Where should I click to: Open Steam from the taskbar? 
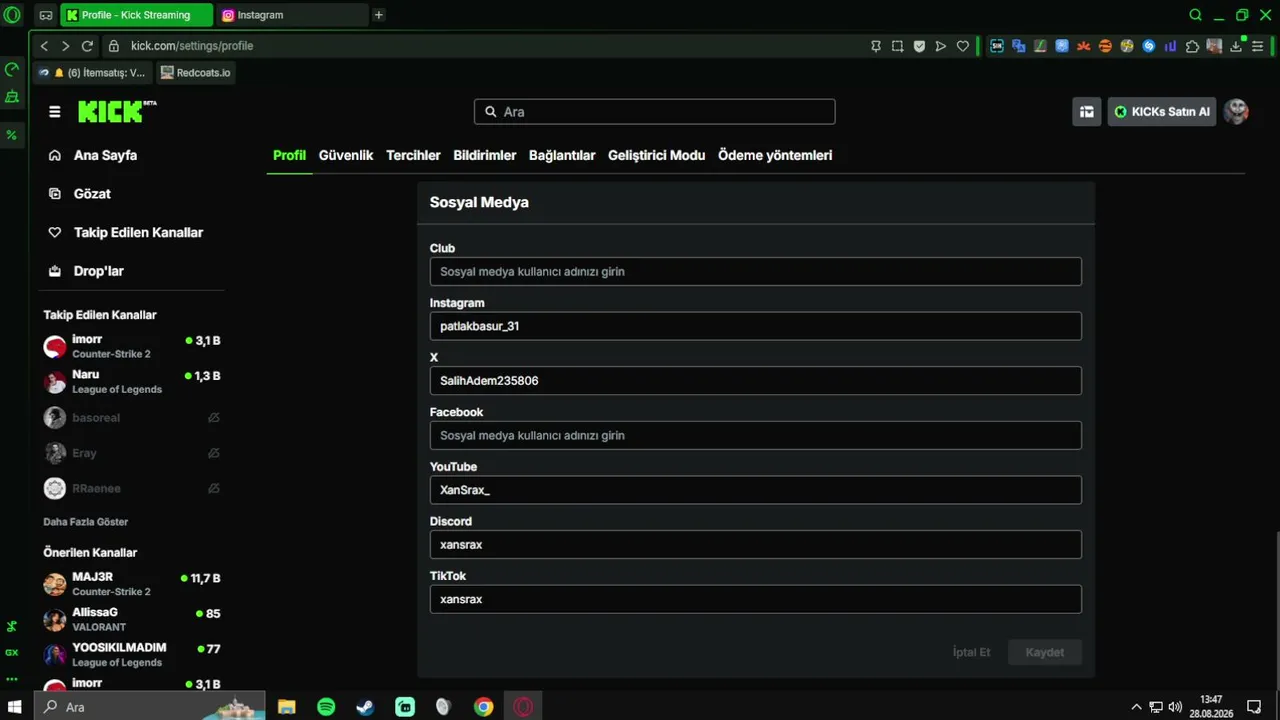coord(365,707)
